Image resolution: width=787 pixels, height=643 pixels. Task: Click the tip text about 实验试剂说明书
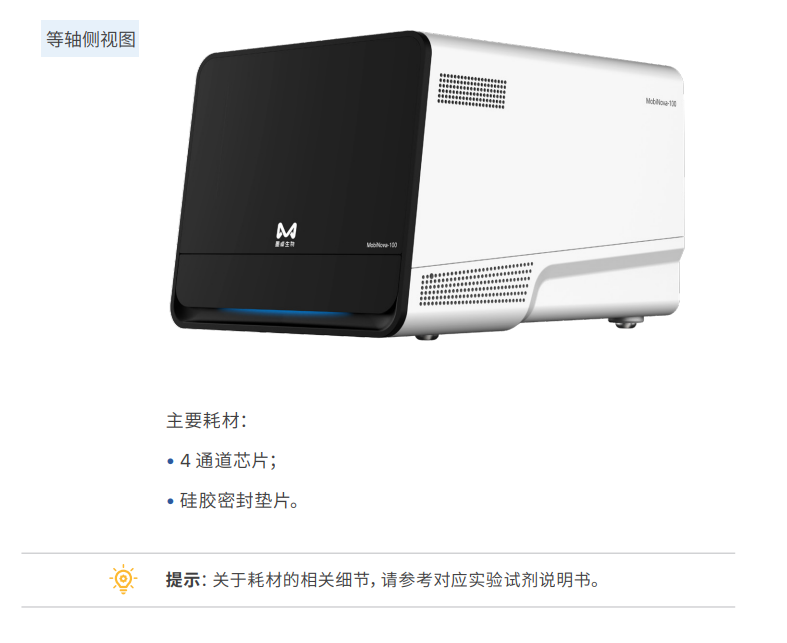(x=406, y=580)
